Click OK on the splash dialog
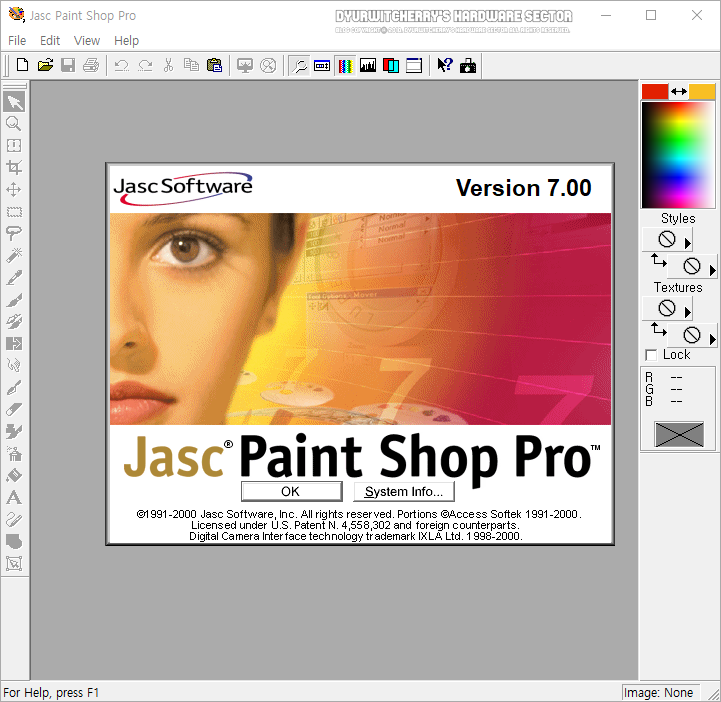 (x=291, y=491)
